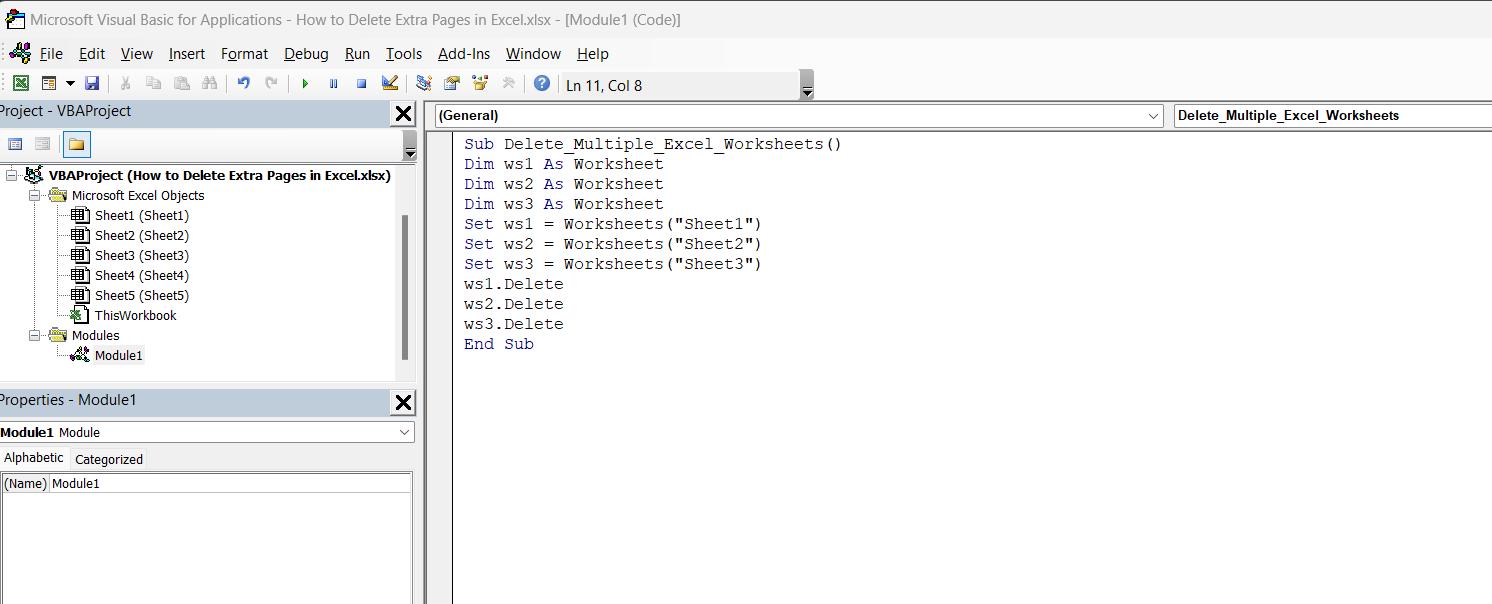Open the Run menu

pyautogui.click(x=357, y=54)
